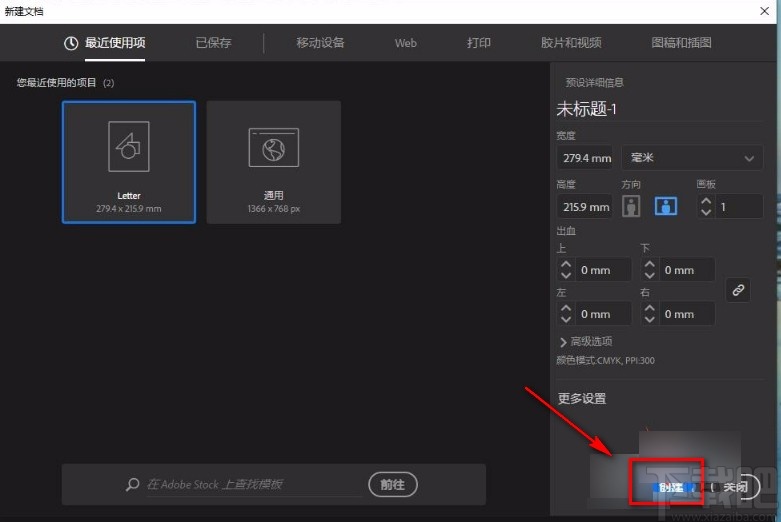Increase the artboard count with up arrow
The image size is (781, 522).
pyautogui.click(x=706, y=201)
